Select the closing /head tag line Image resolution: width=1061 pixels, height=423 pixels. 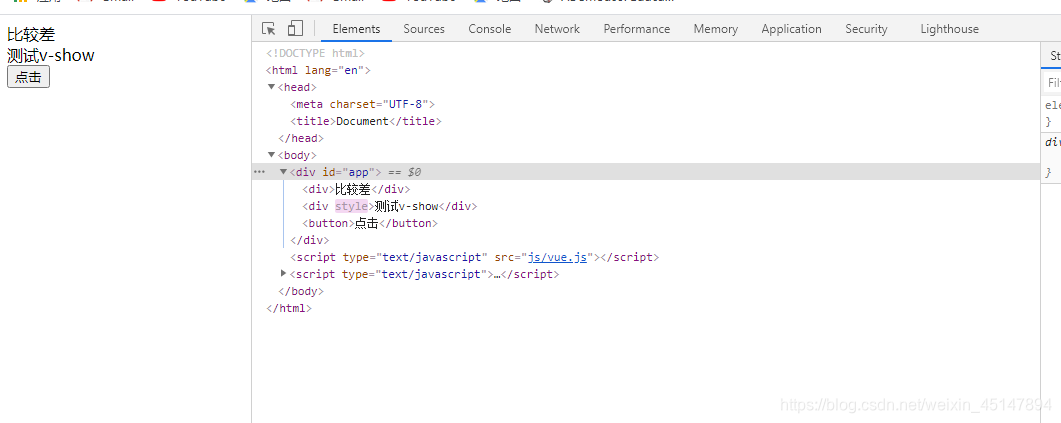(302, 138)
